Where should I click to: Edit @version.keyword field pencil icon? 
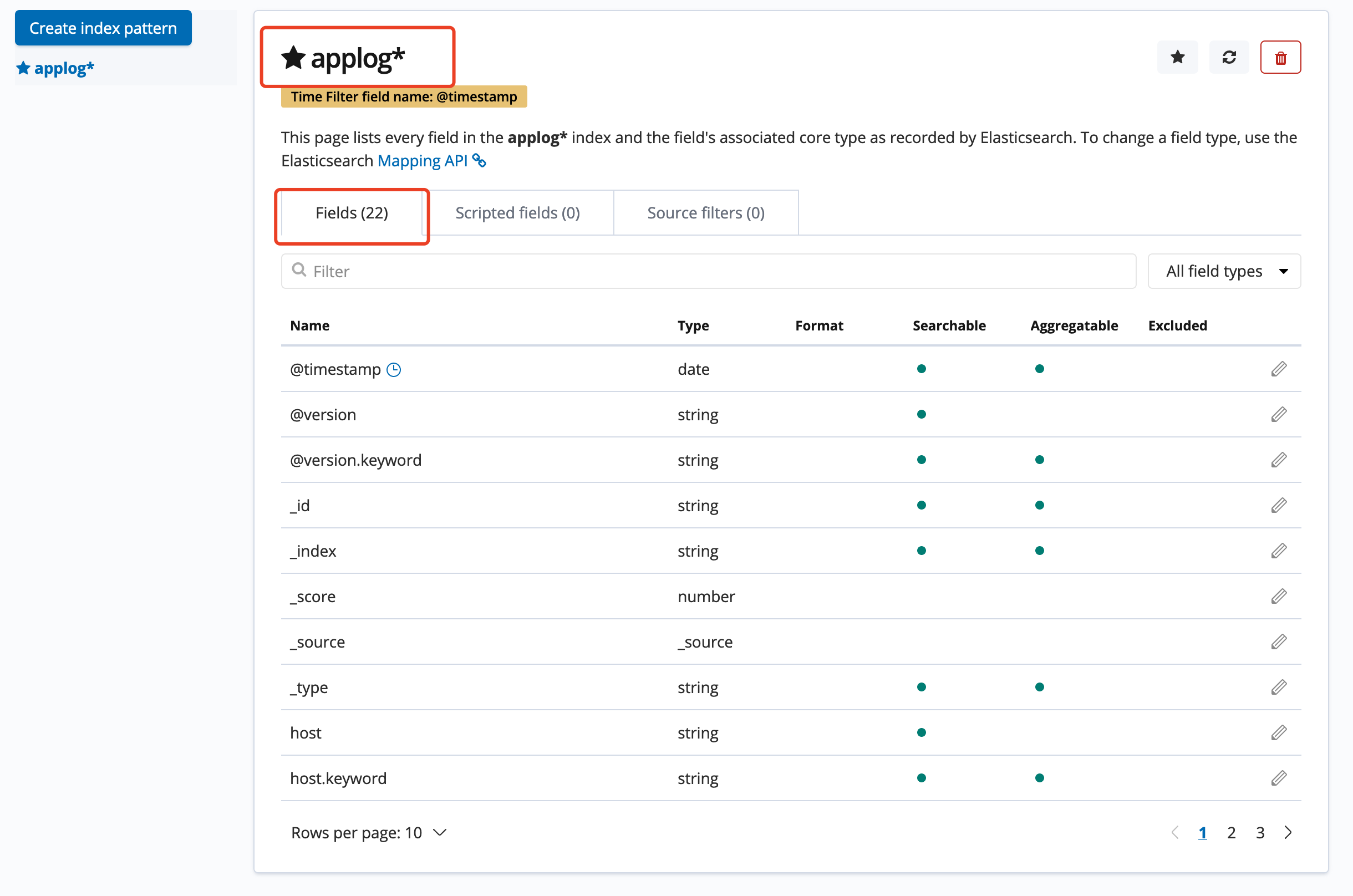click(1279, 460)
